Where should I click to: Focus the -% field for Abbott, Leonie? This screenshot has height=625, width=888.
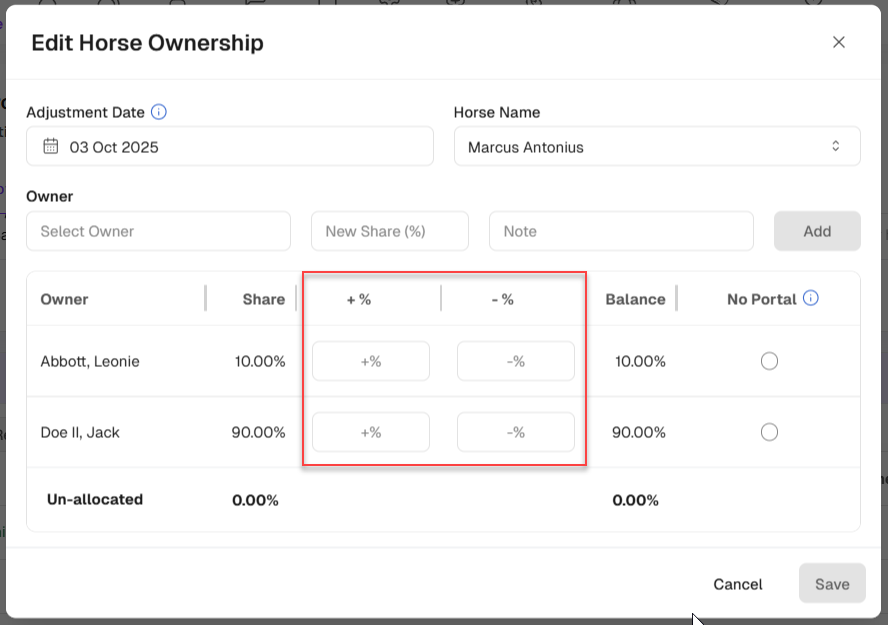[515, 361]
